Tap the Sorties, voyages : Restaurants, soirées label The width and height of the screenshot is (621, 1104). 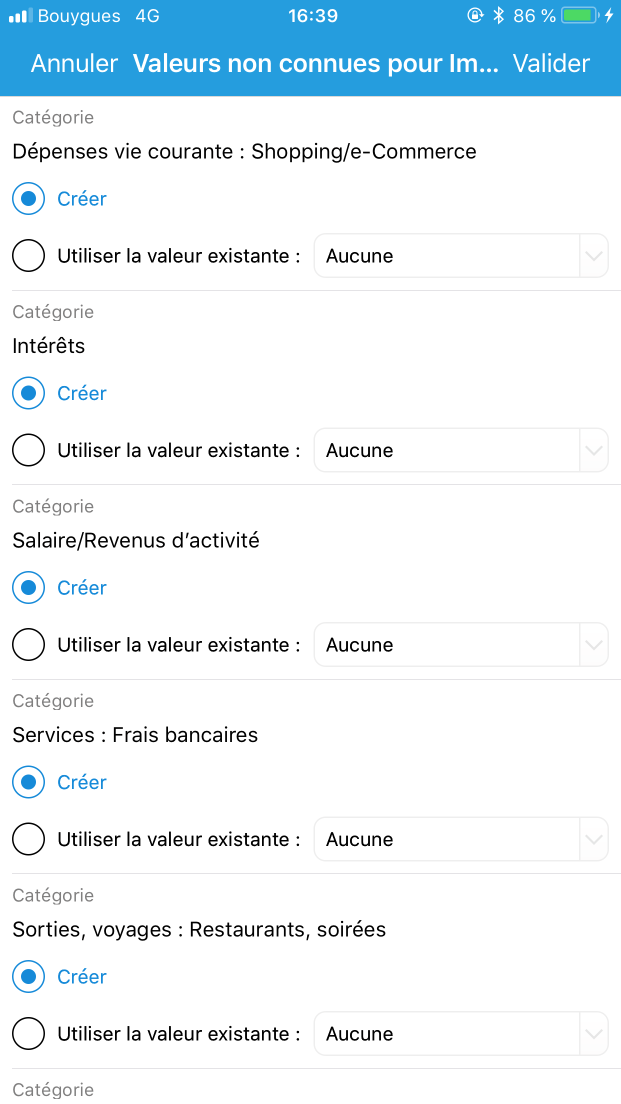[199, 929]
